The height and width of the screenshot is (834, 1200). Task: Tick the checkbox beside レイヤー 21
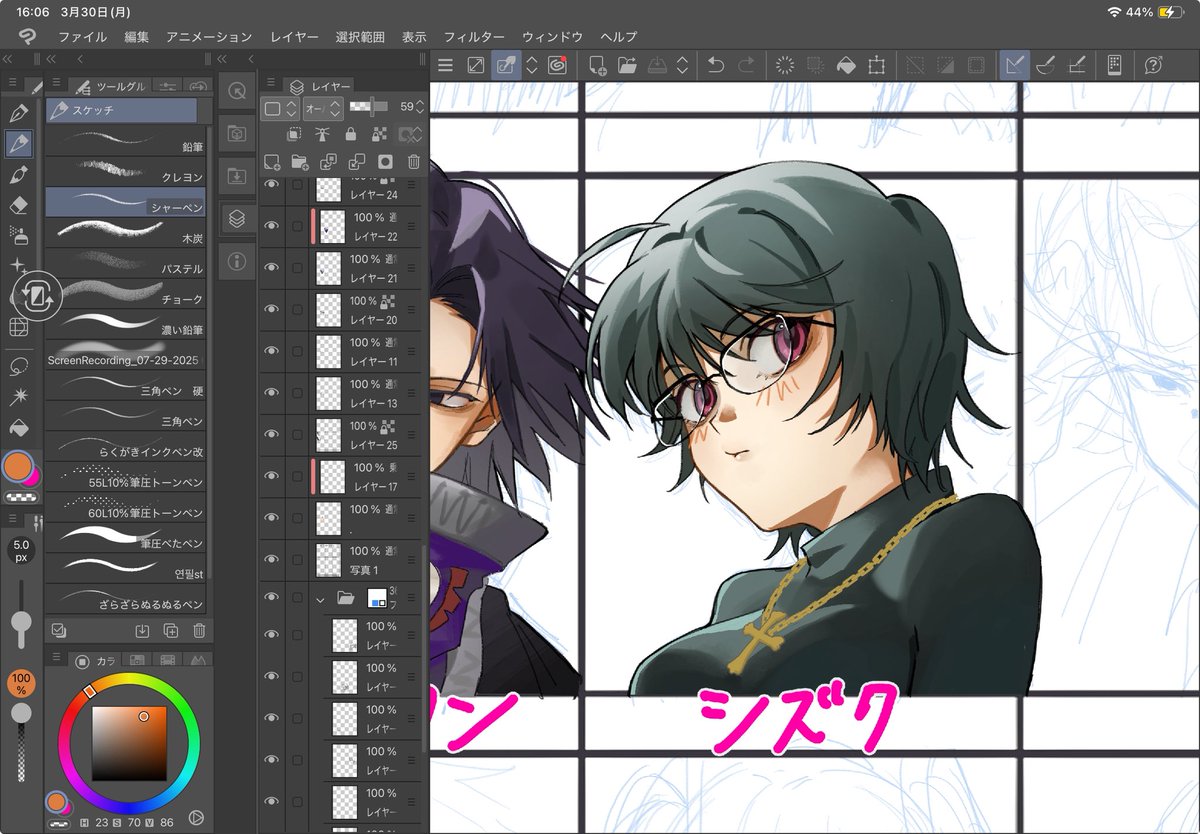pos(298,267)
